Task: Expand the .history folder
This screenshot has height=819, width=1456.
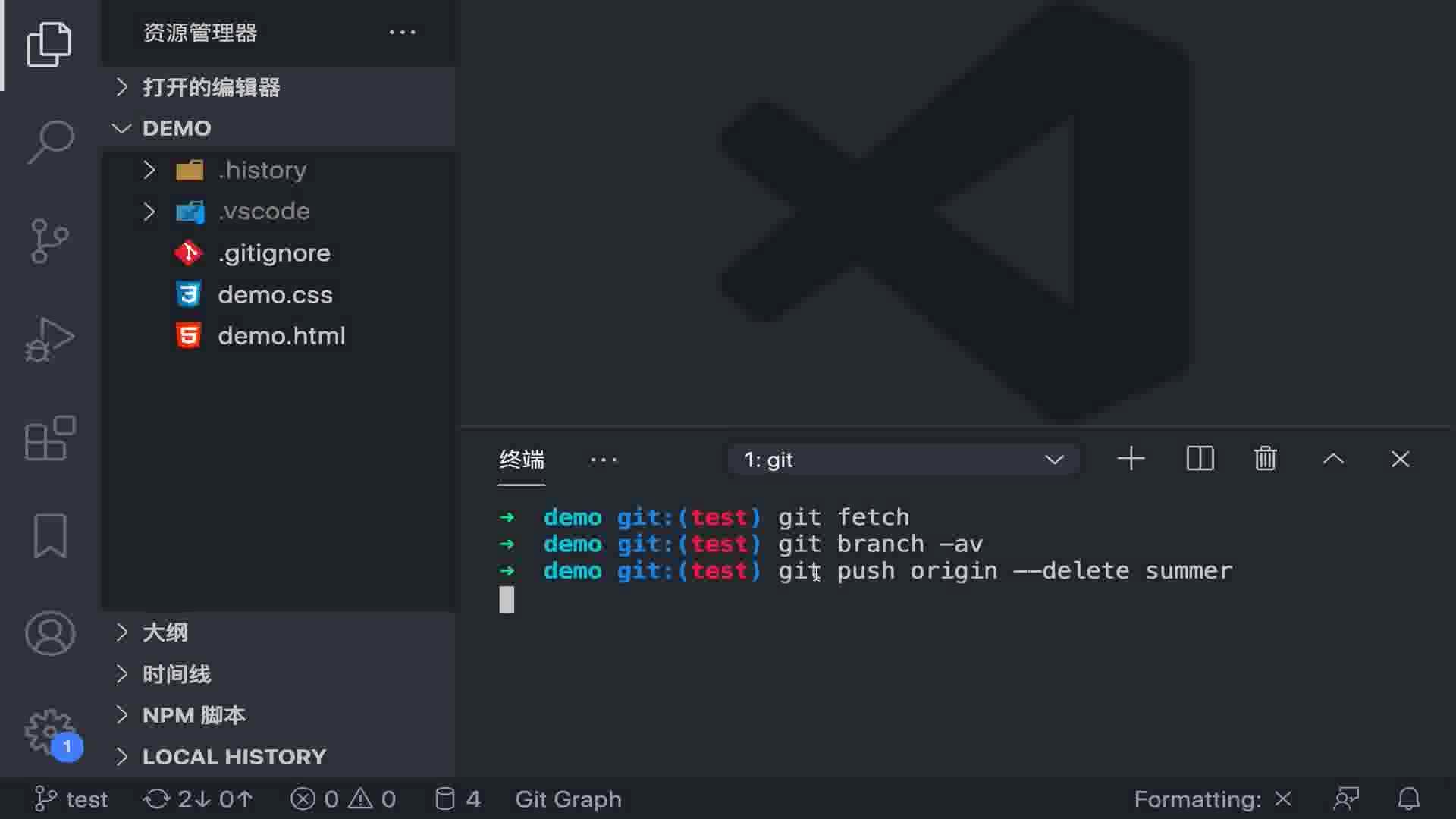Action: pos(262,170)
